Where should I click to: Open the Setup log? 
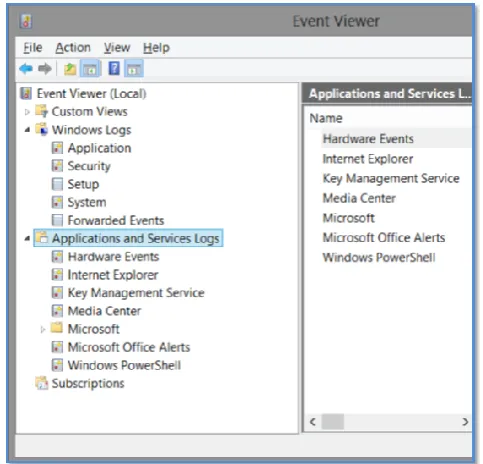(x=83, y=184)
